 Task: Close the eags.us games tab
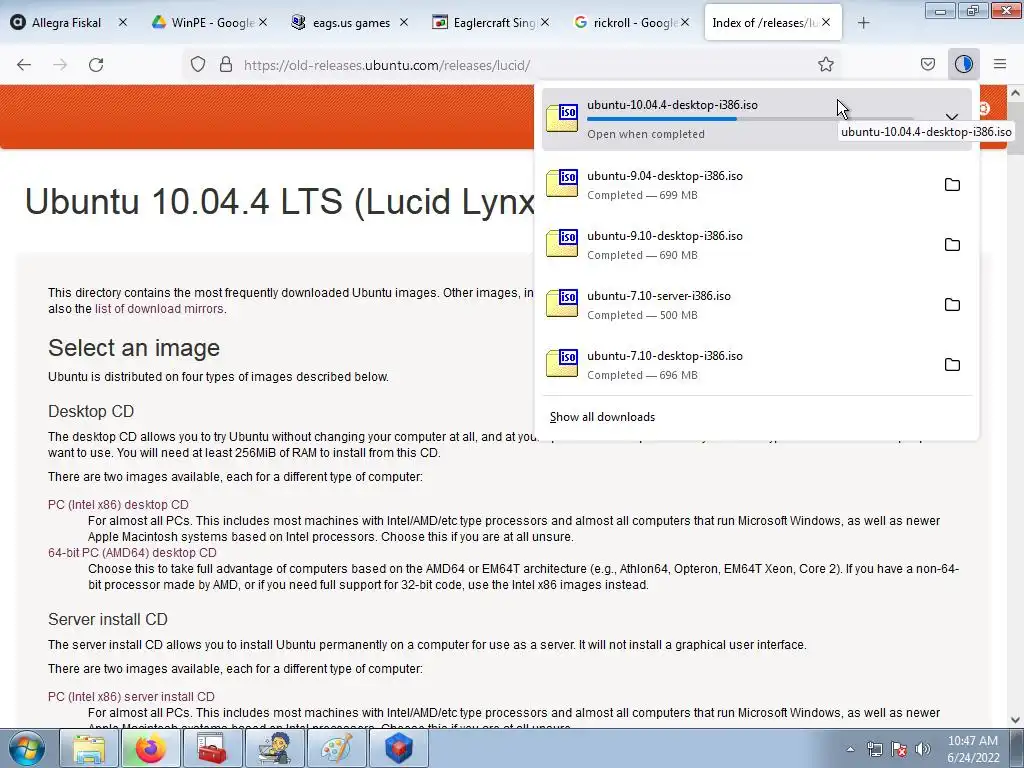point(404,22)
